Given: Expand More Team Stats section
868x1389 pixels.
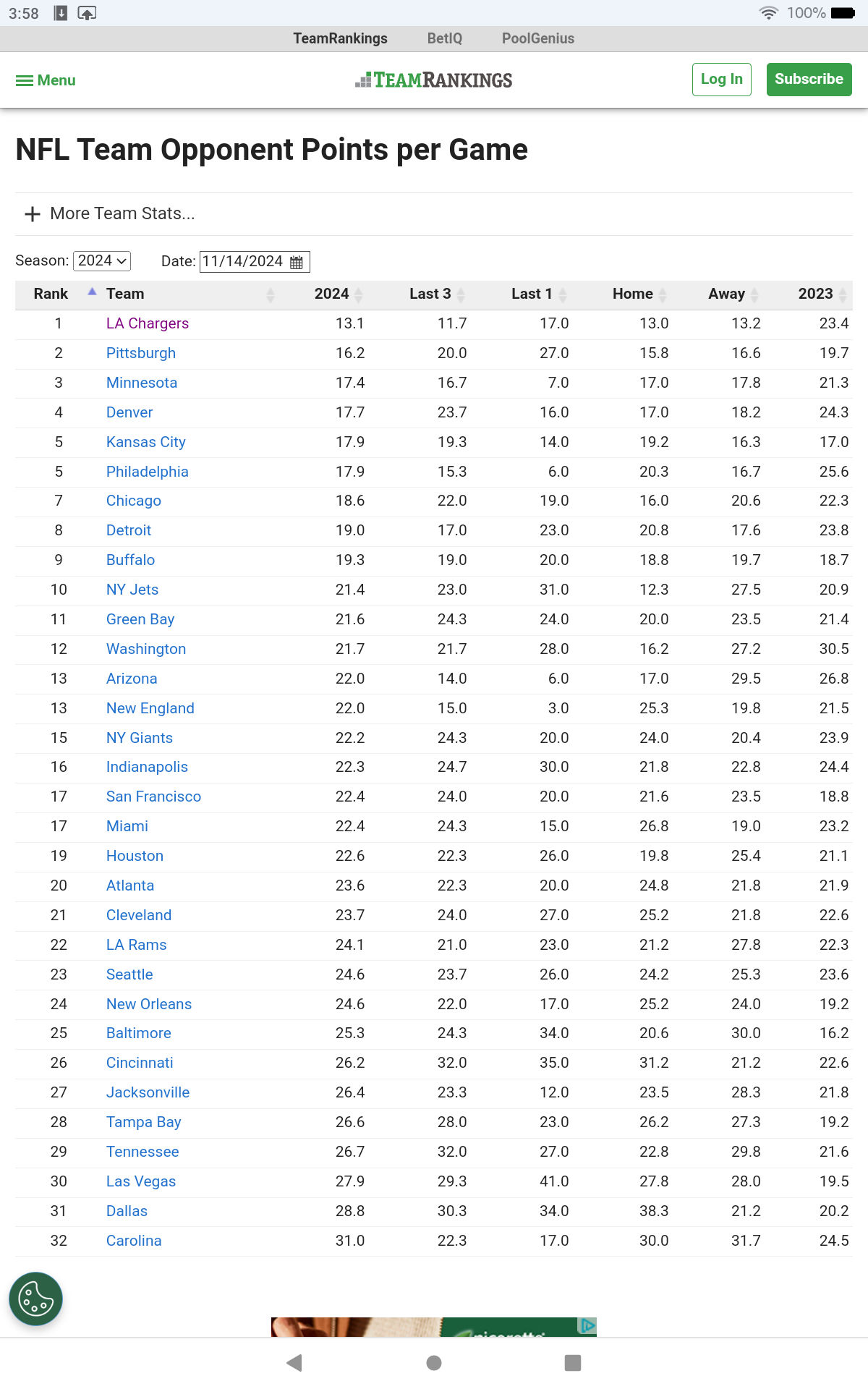Looking at the screenshot, I should click(109, 213).
